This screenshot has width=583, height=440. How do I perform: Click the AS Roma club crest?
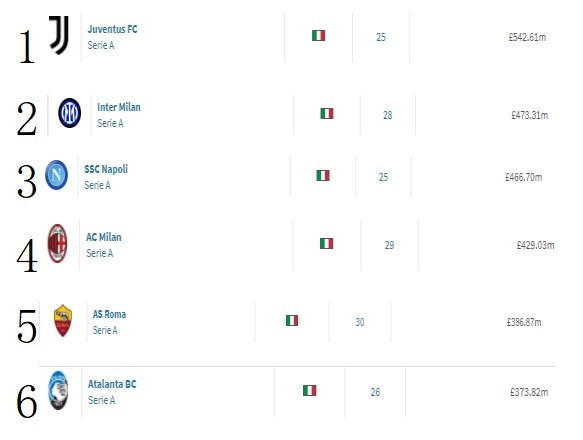[x=63, y=321]
